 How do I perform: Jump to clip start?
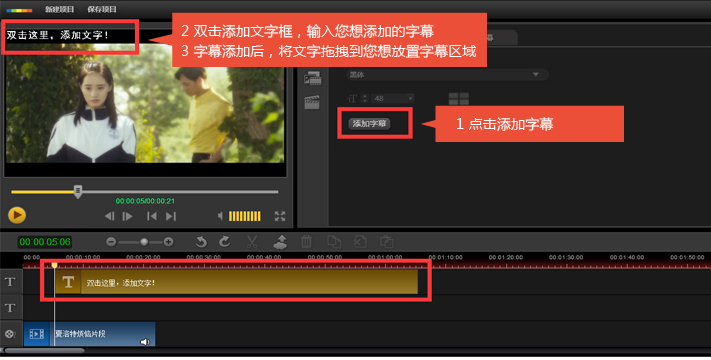tap(151, 216)
